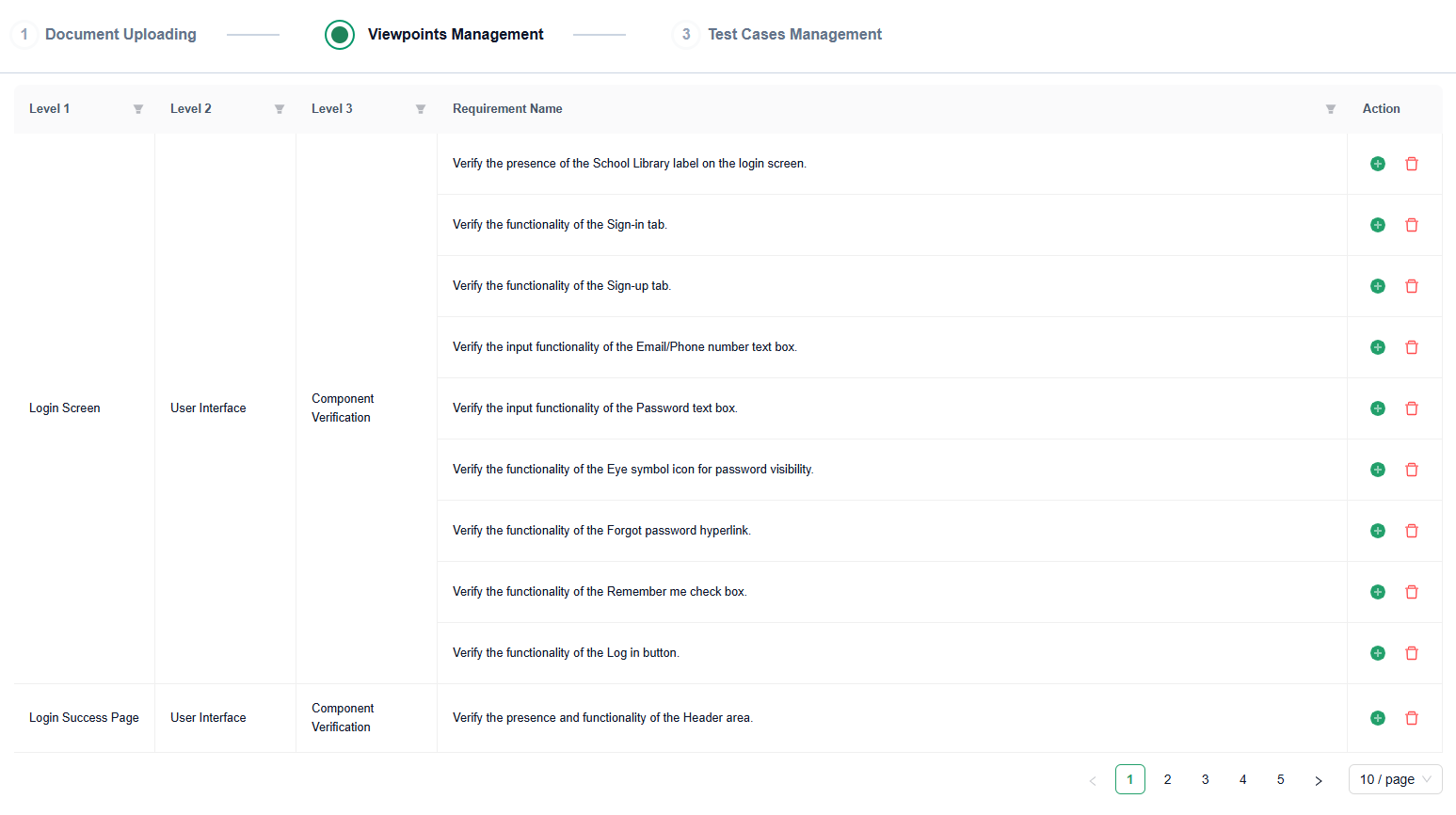Delete the Header area requirement
The image size is (1456, 815).
coord(1412,718)
